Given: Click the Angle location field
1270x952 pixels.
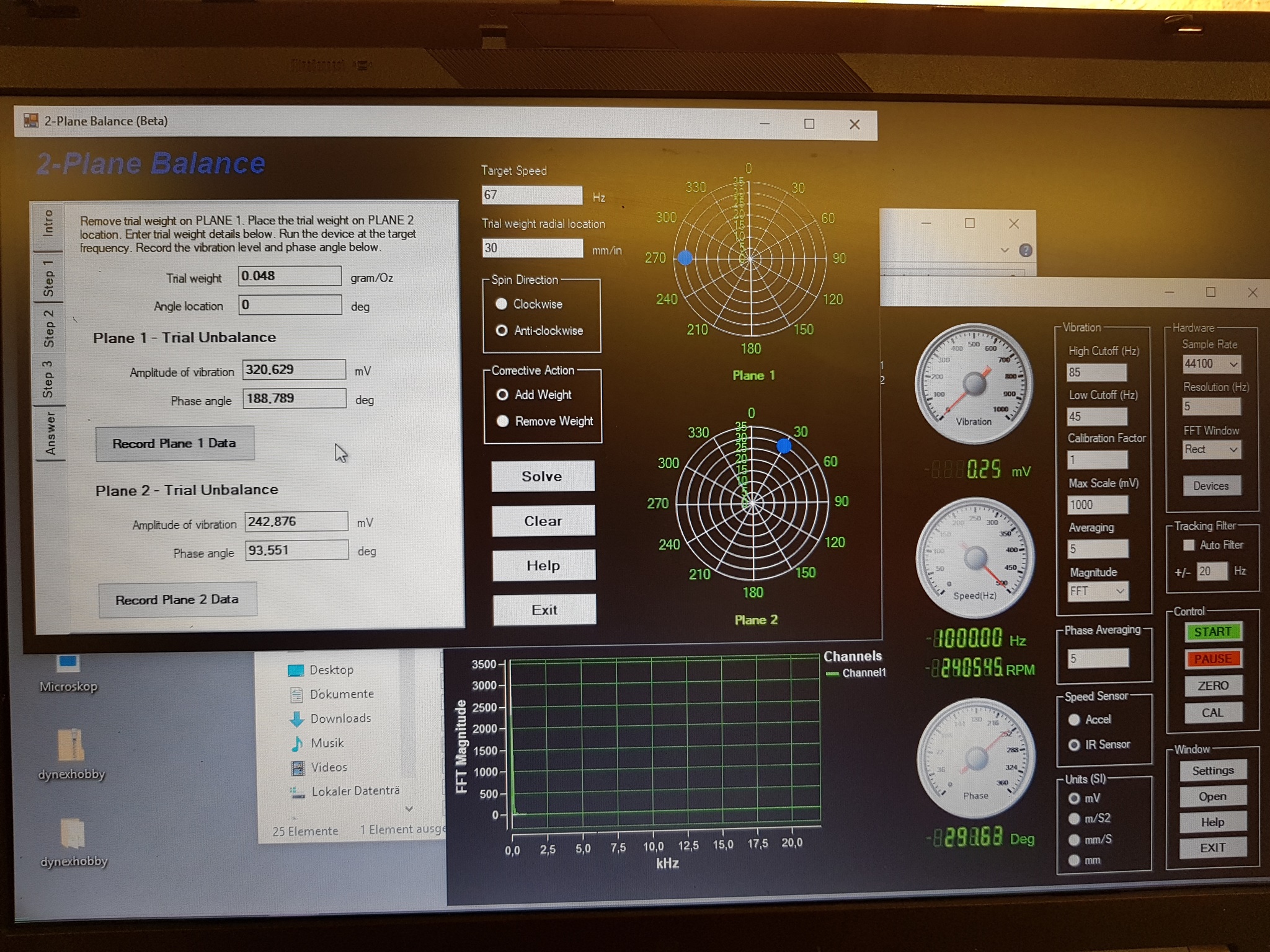Looking at the screenshot, I should [290, 304].
